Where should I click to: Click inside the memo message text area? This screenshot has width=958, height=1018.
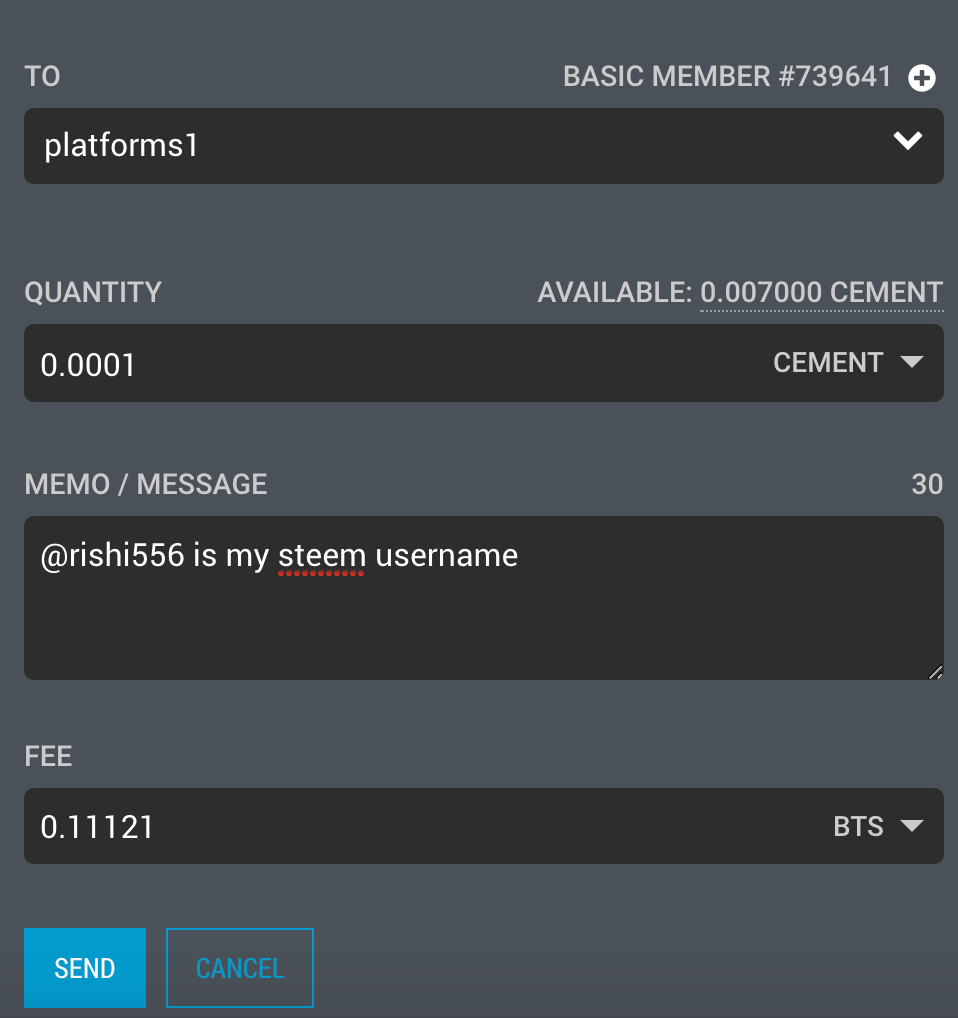tap(484, 598)
